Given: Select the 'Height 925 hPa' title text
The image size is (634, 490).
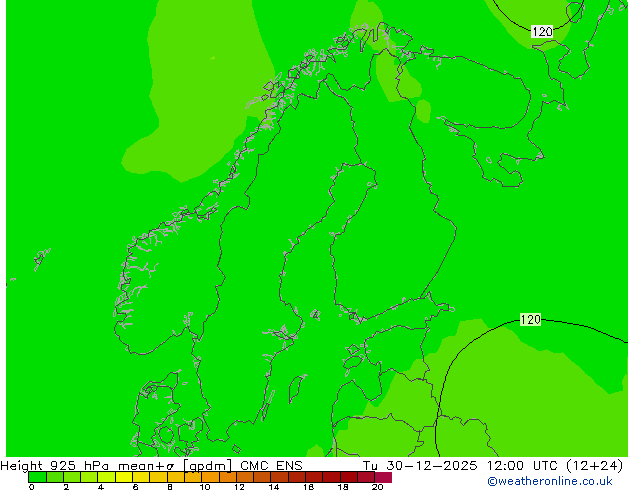Looking at the screenshot, I should coord(55,466).
